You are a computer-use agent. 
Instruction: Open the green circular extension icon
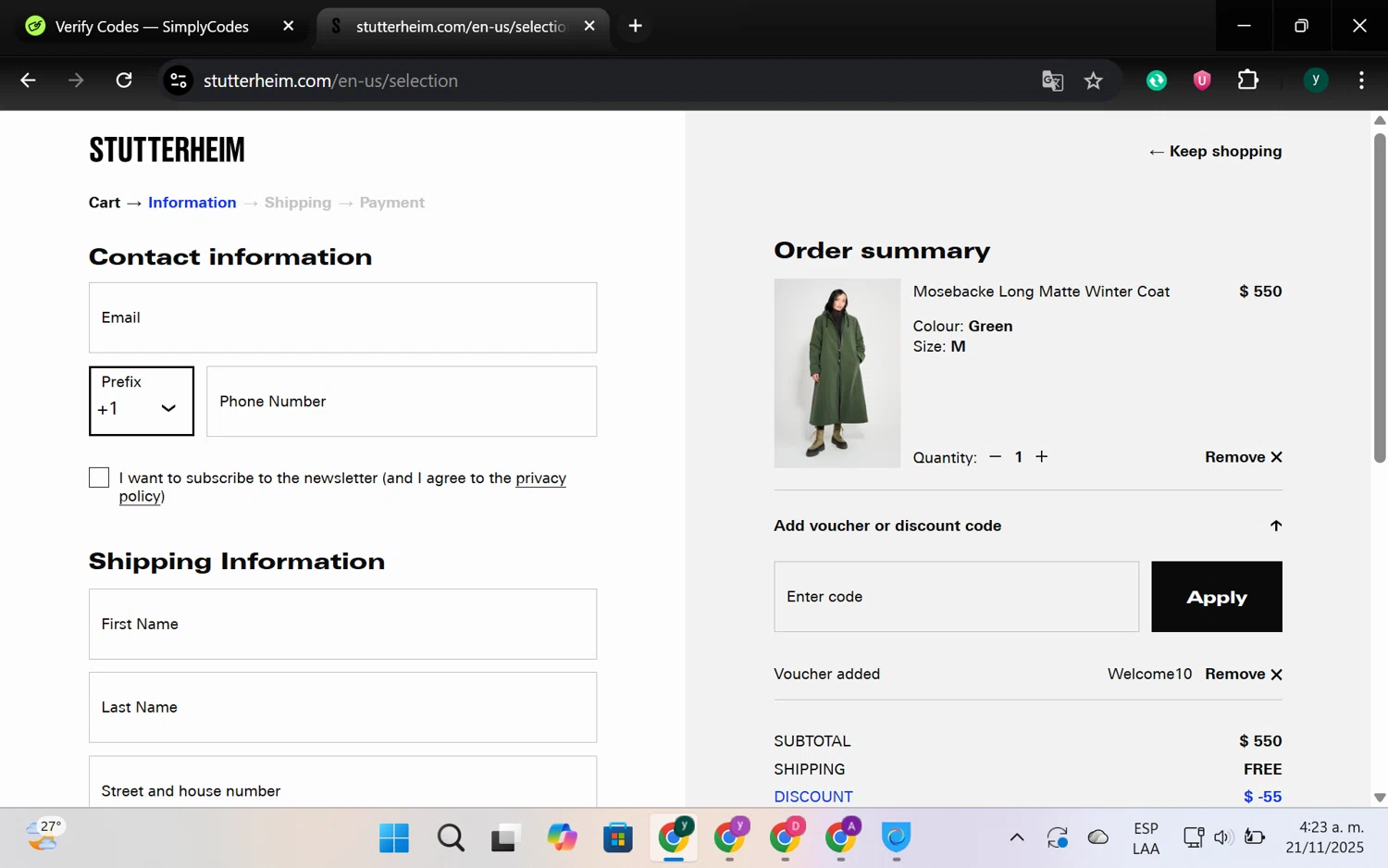1157,81
